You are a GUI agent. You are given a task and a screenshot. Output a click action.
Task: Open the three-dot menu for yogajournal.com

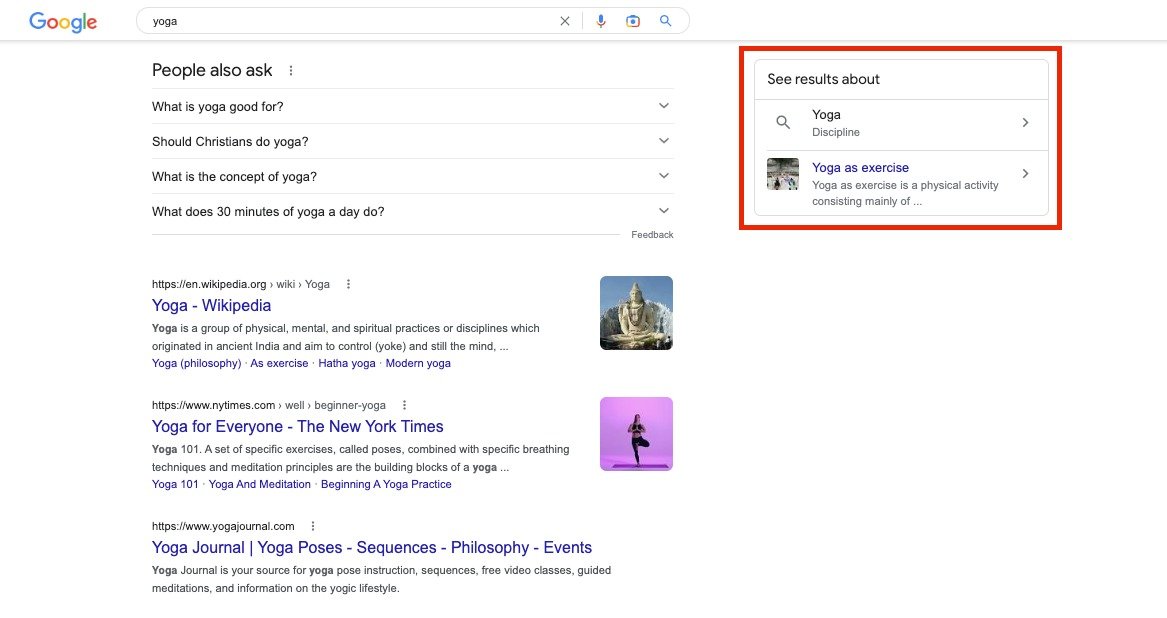pos(313,525)
